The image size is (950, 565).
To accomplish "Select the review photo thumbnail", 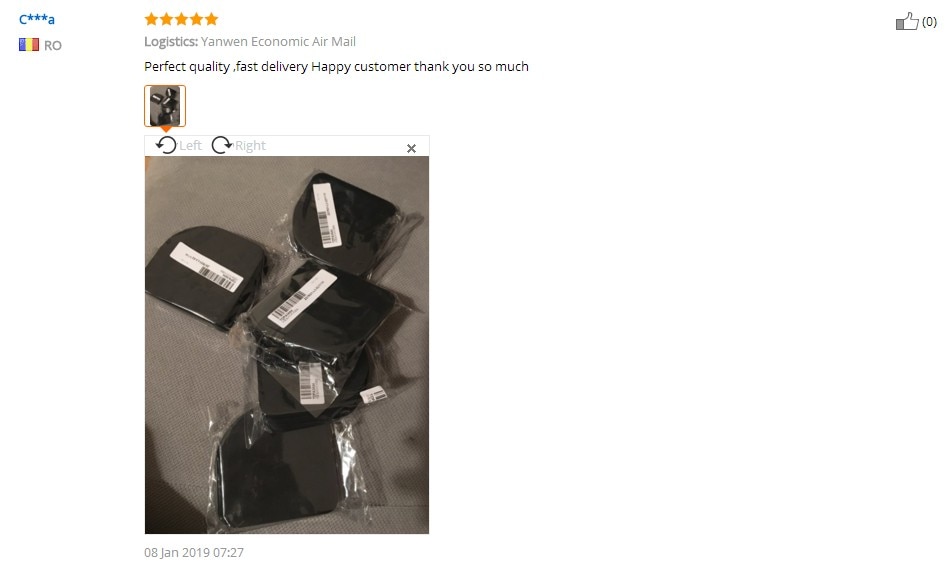I will (165, 106).
